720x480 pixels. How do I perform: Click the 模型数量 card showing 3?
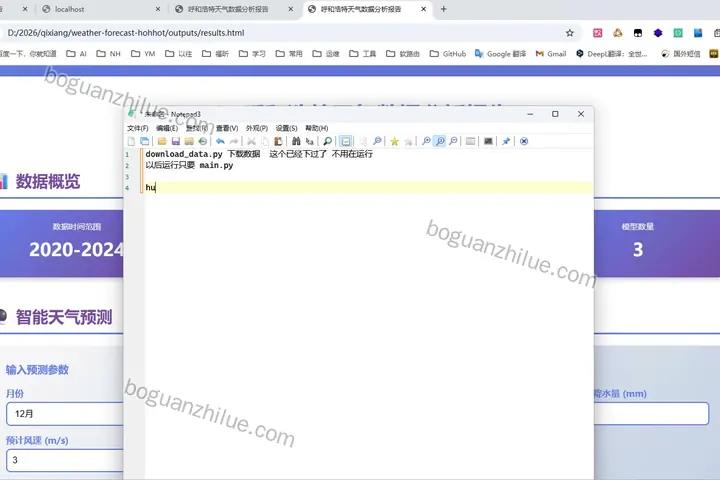[657, 243]
